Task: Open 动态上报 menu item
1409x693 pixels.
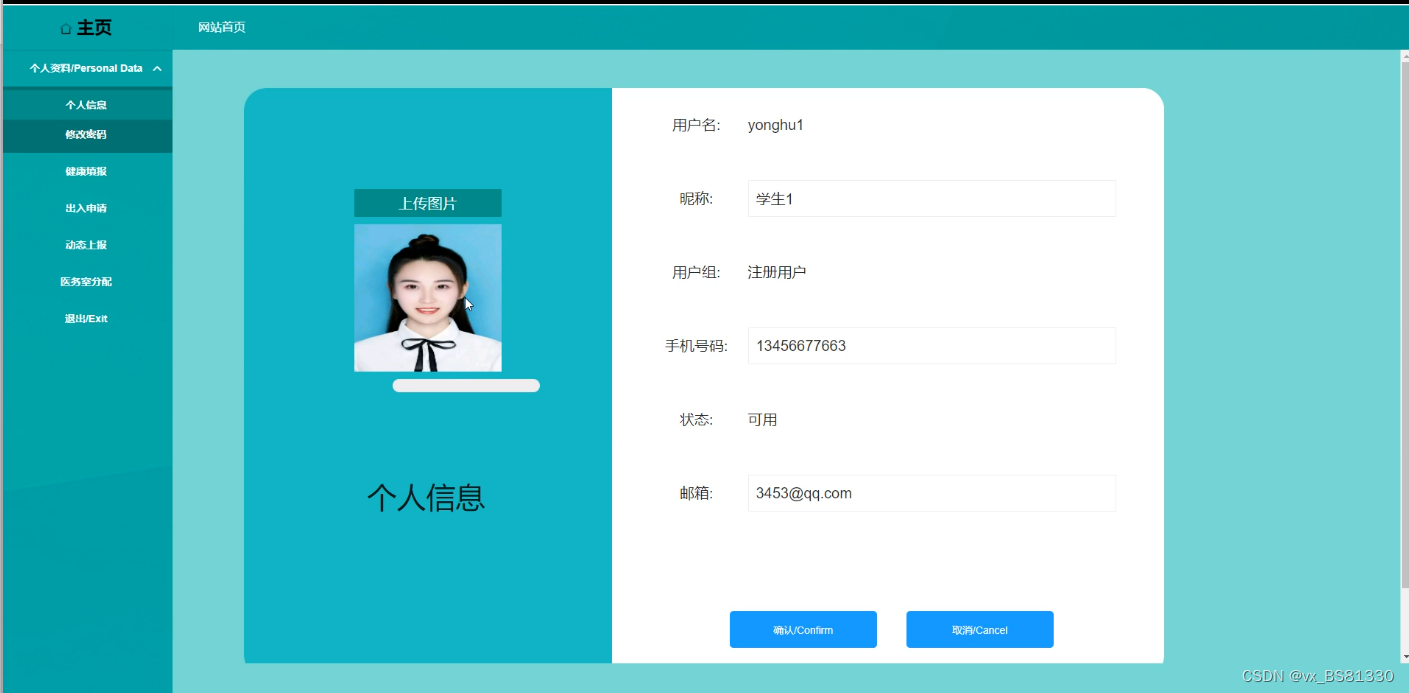Action: pyautogui.click(x=86, y=245)
